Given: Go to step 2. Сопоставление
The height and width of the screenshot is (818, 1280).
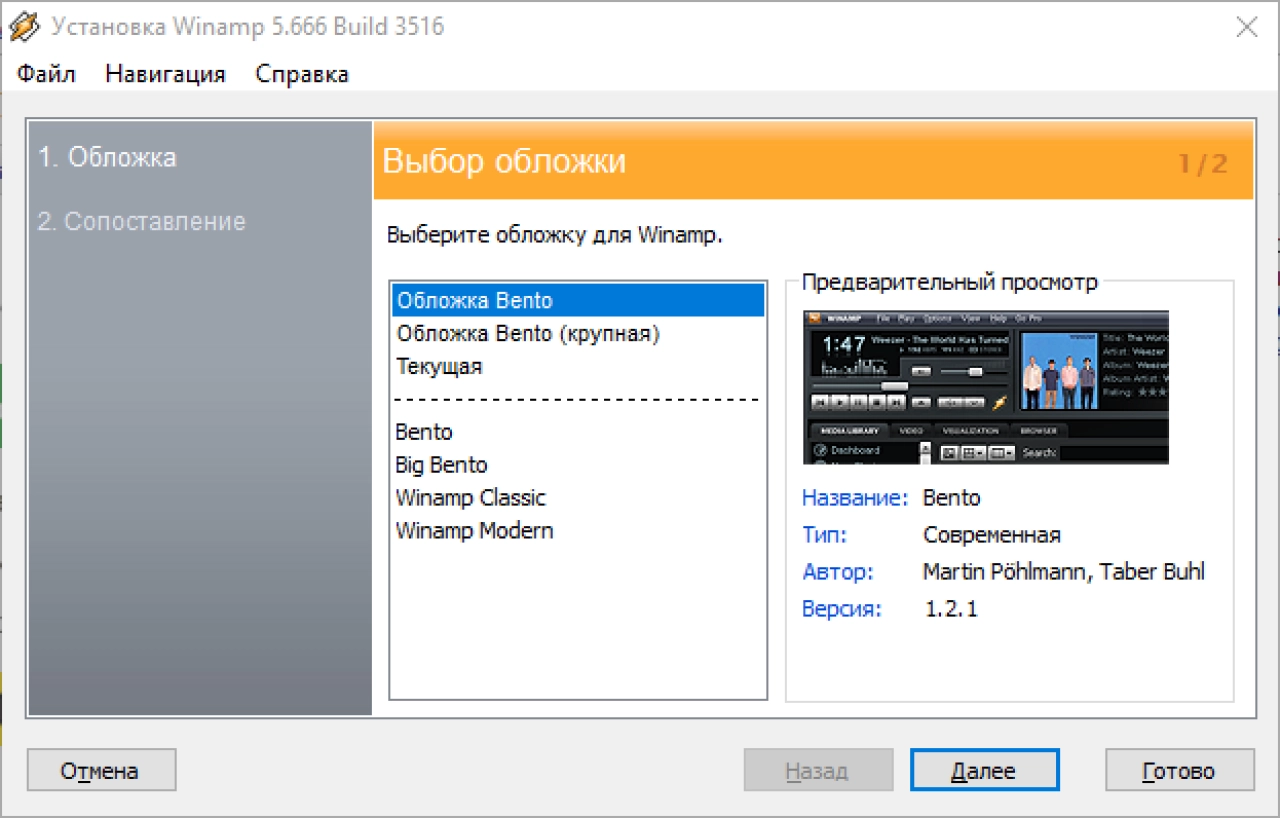Looking at the screenshot, I should tap(141, 221).
